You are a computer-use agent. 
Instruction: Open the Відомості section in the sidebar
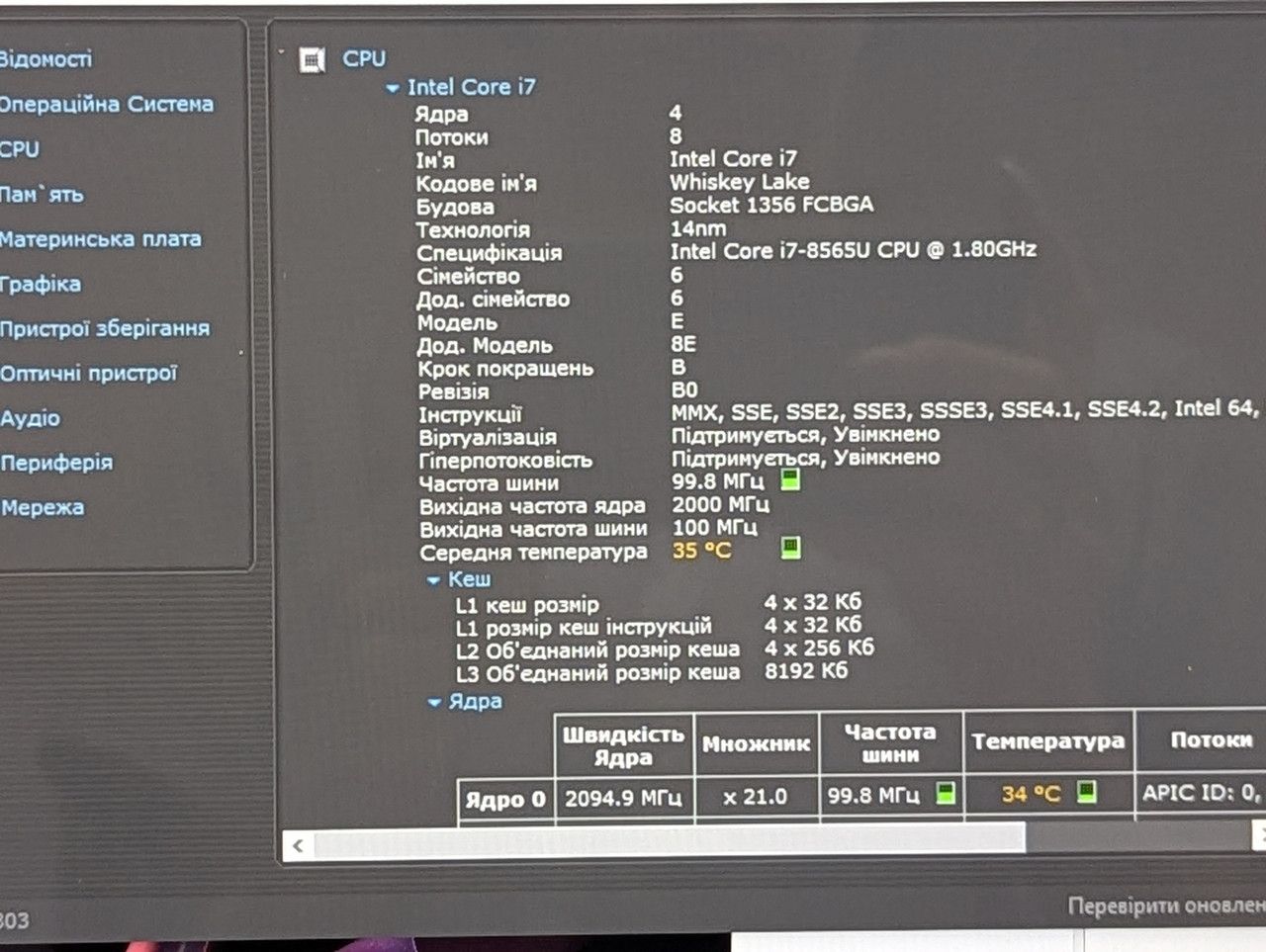(45, 59)
